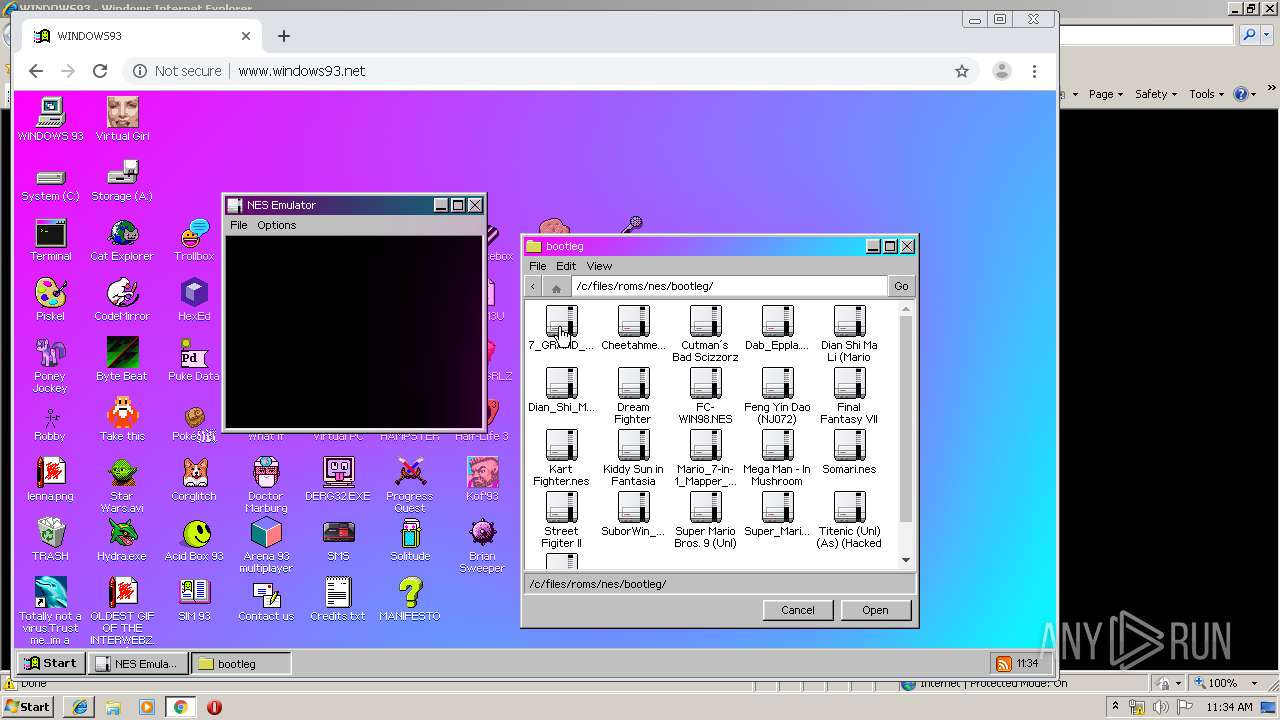Activate bootleg taskbar button

click(241, 663)
